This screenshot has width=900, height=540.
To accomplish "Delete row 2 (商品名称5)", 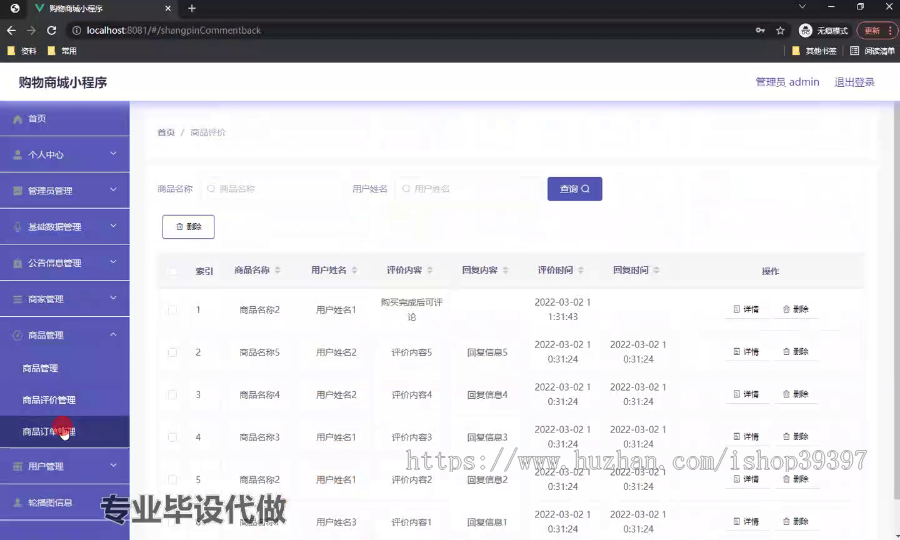I will [x=796, y=352].
